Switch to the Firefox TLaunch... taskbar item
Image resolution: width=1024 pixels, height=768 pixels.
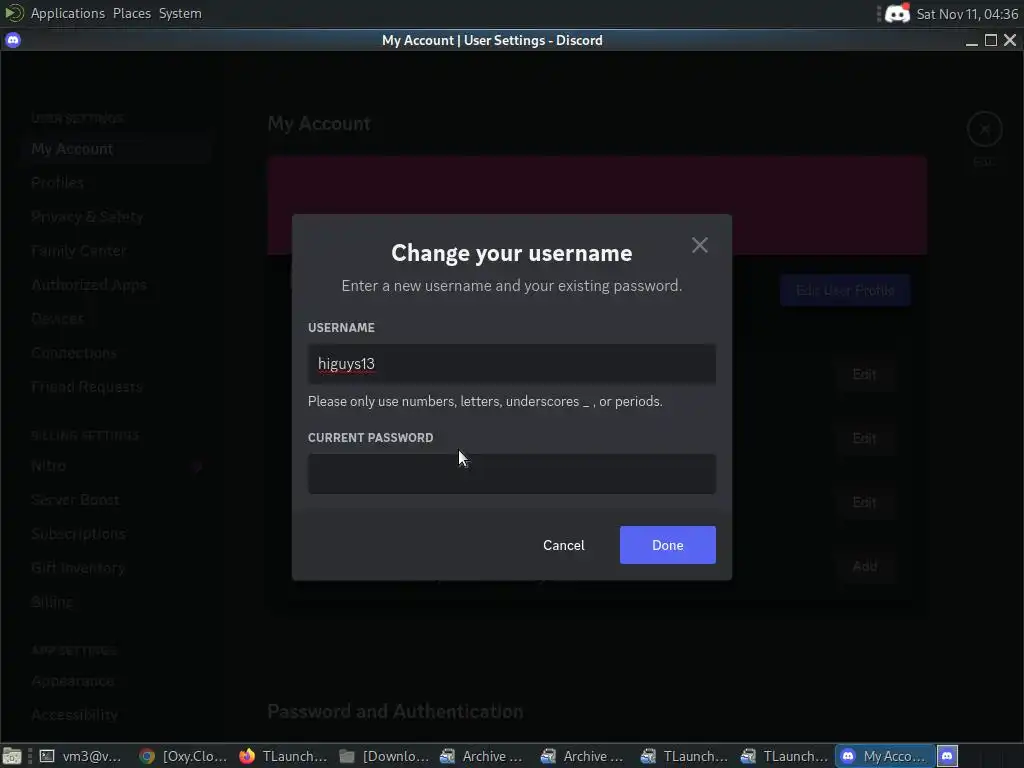283,756
